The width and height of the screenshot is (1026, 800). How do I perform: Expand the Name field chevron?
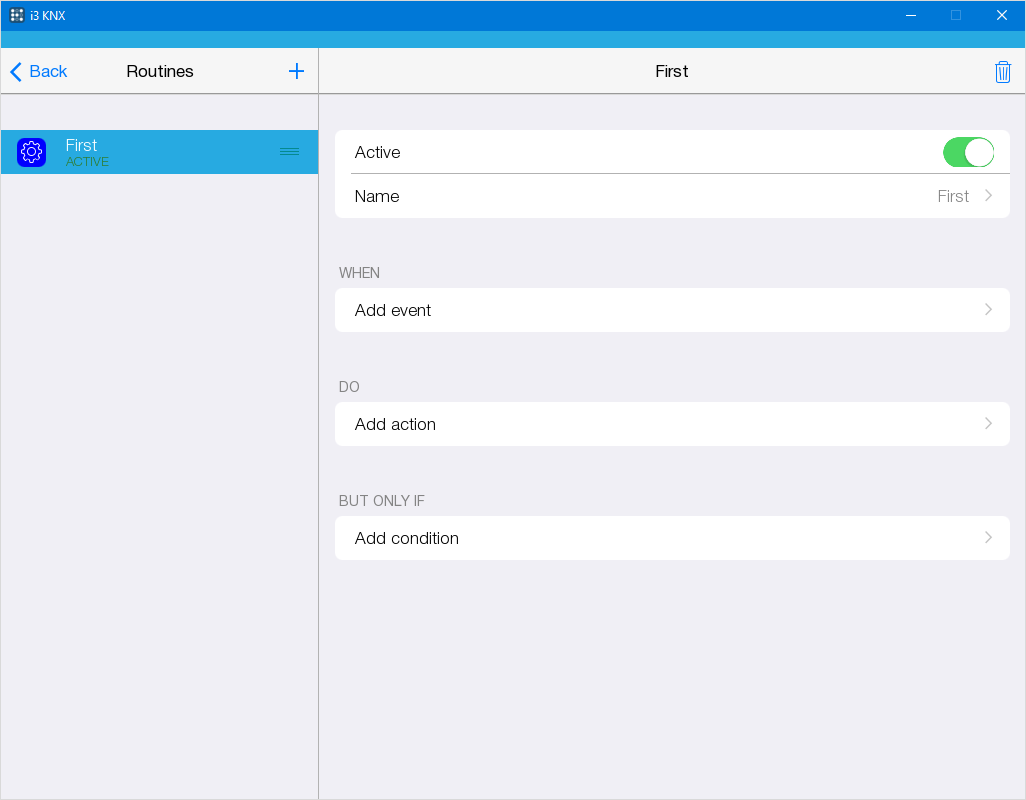[x=988, y=196]
